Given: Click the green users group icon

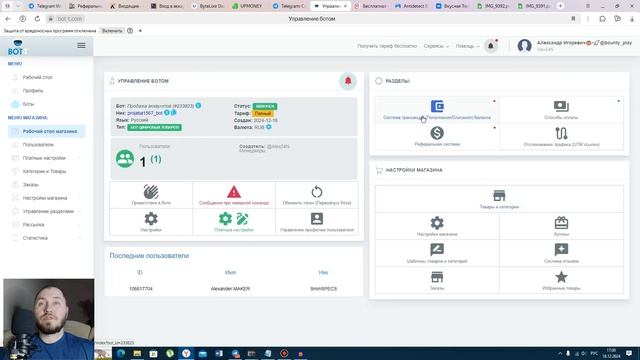Looking at the screenshot, I should coord(125,159).
